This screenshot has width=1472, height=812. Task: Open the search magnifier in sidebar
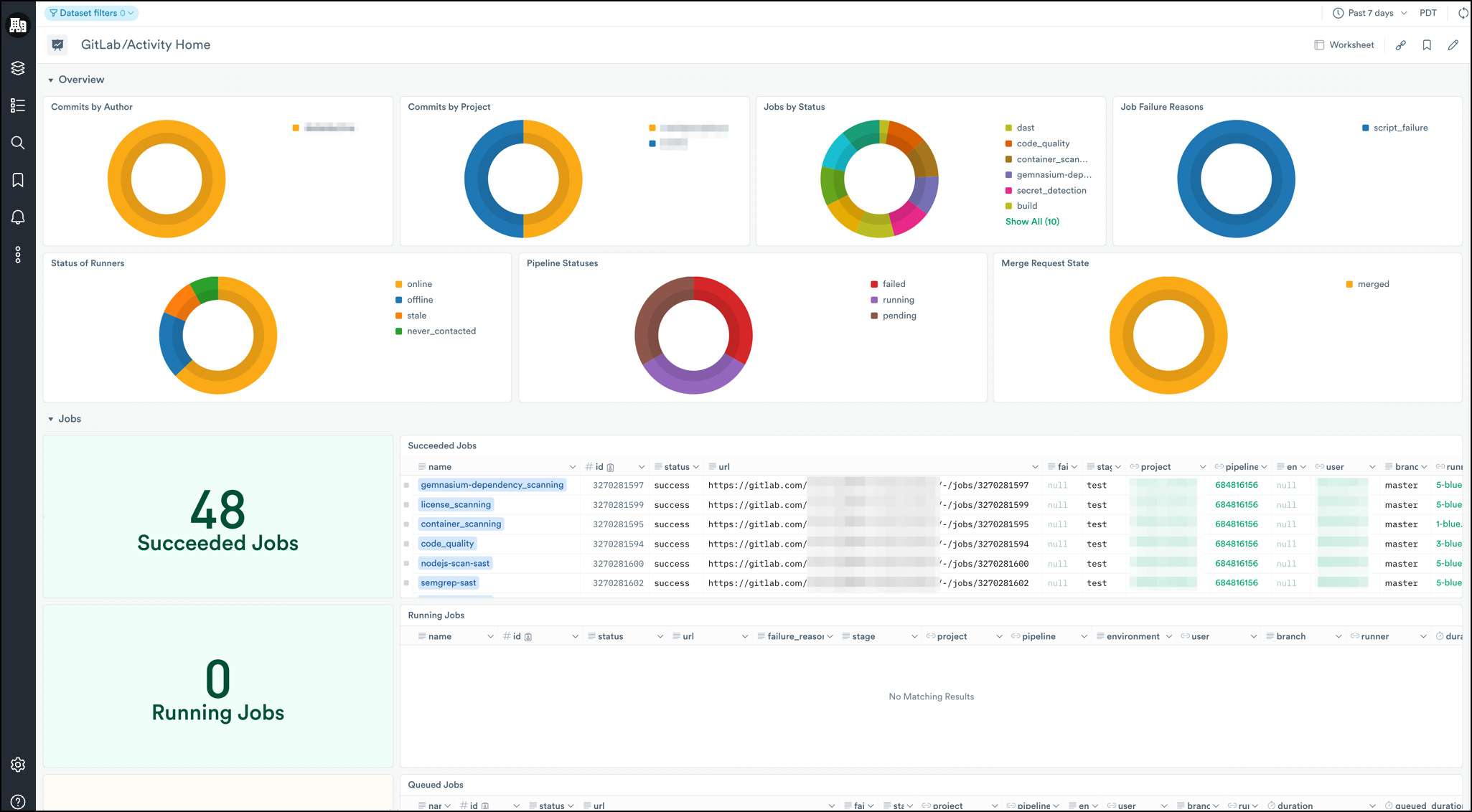tap(18, 143)
